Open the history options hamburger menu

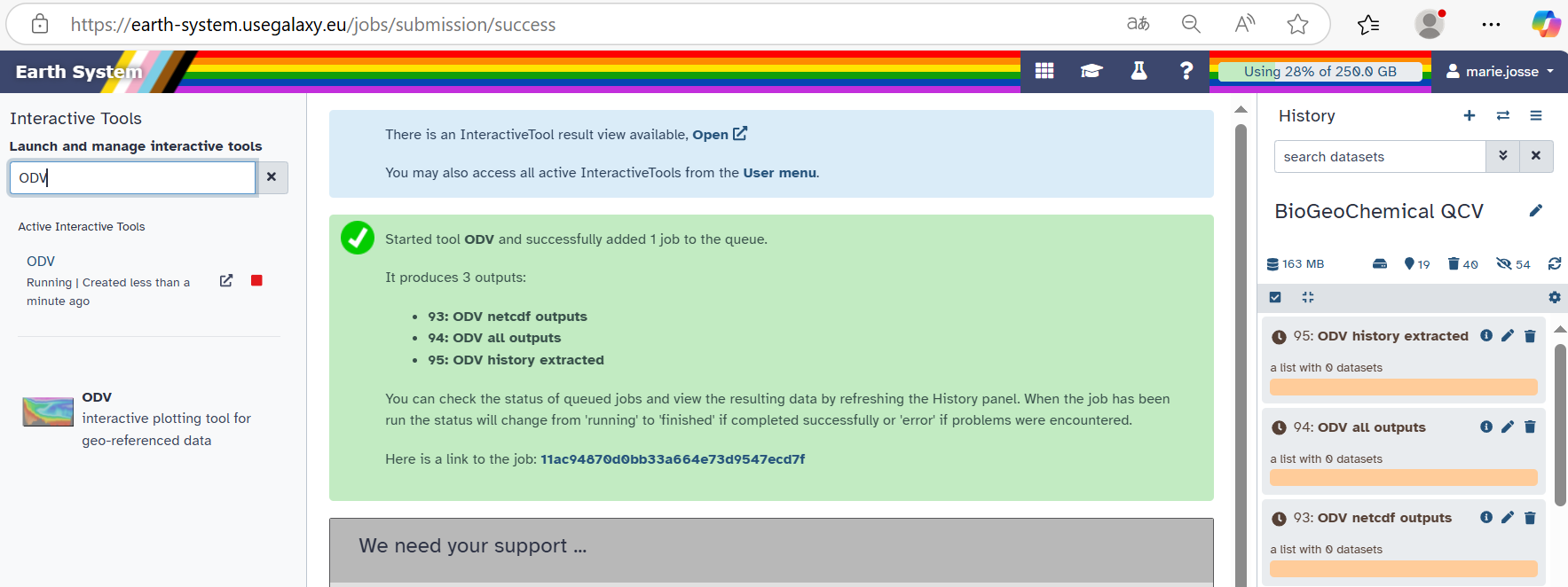(x=1536, y=116)
